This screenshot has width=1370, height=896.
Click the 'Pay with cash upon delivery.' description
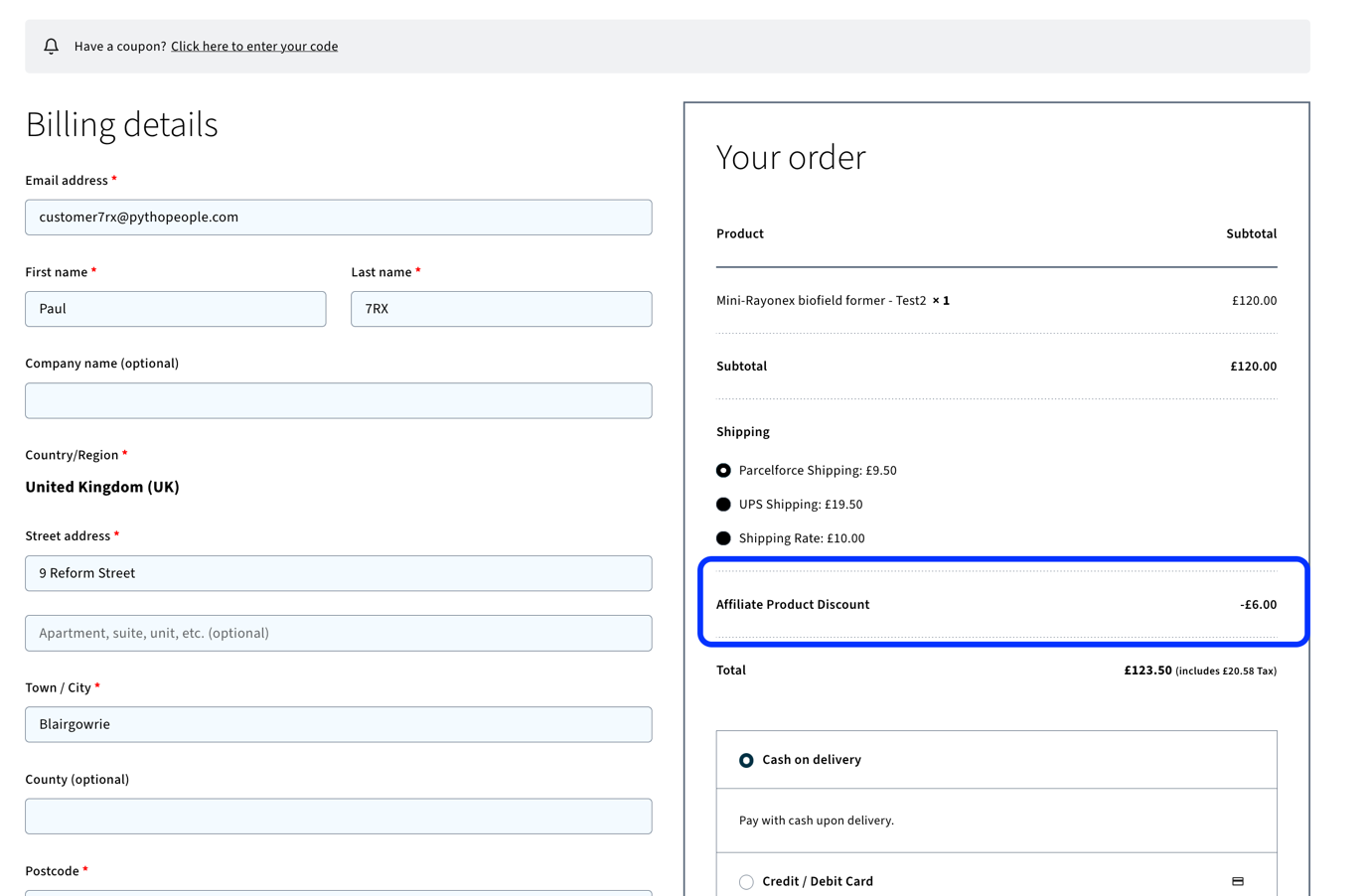coord(817,821)
